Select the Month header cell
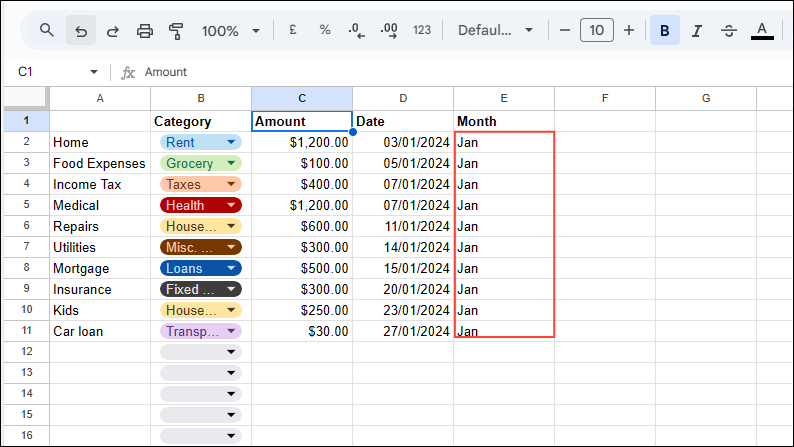The height and width of the screenshot is (447, 794). 504,121
